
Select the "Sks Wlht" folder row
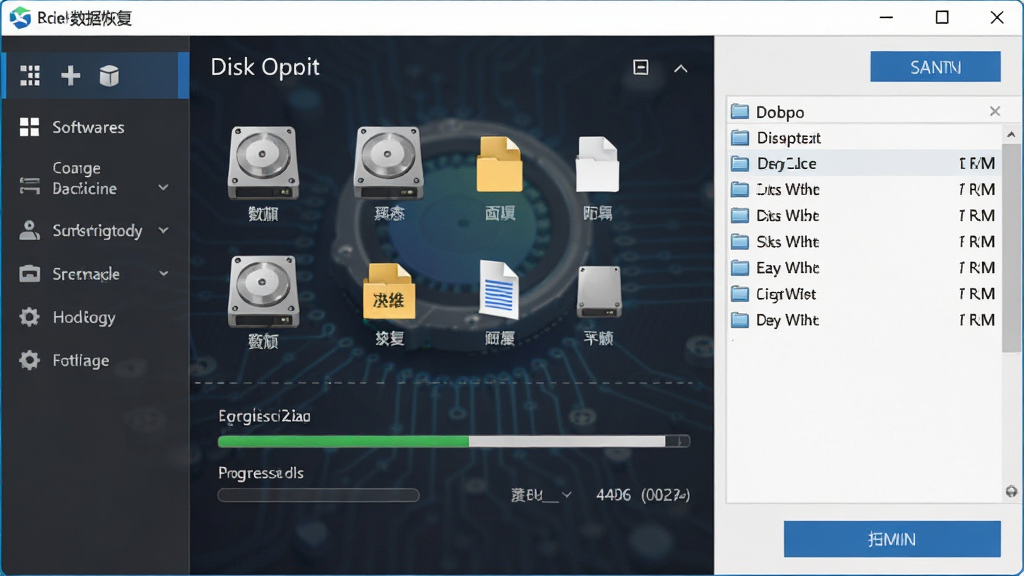point(865,242)
